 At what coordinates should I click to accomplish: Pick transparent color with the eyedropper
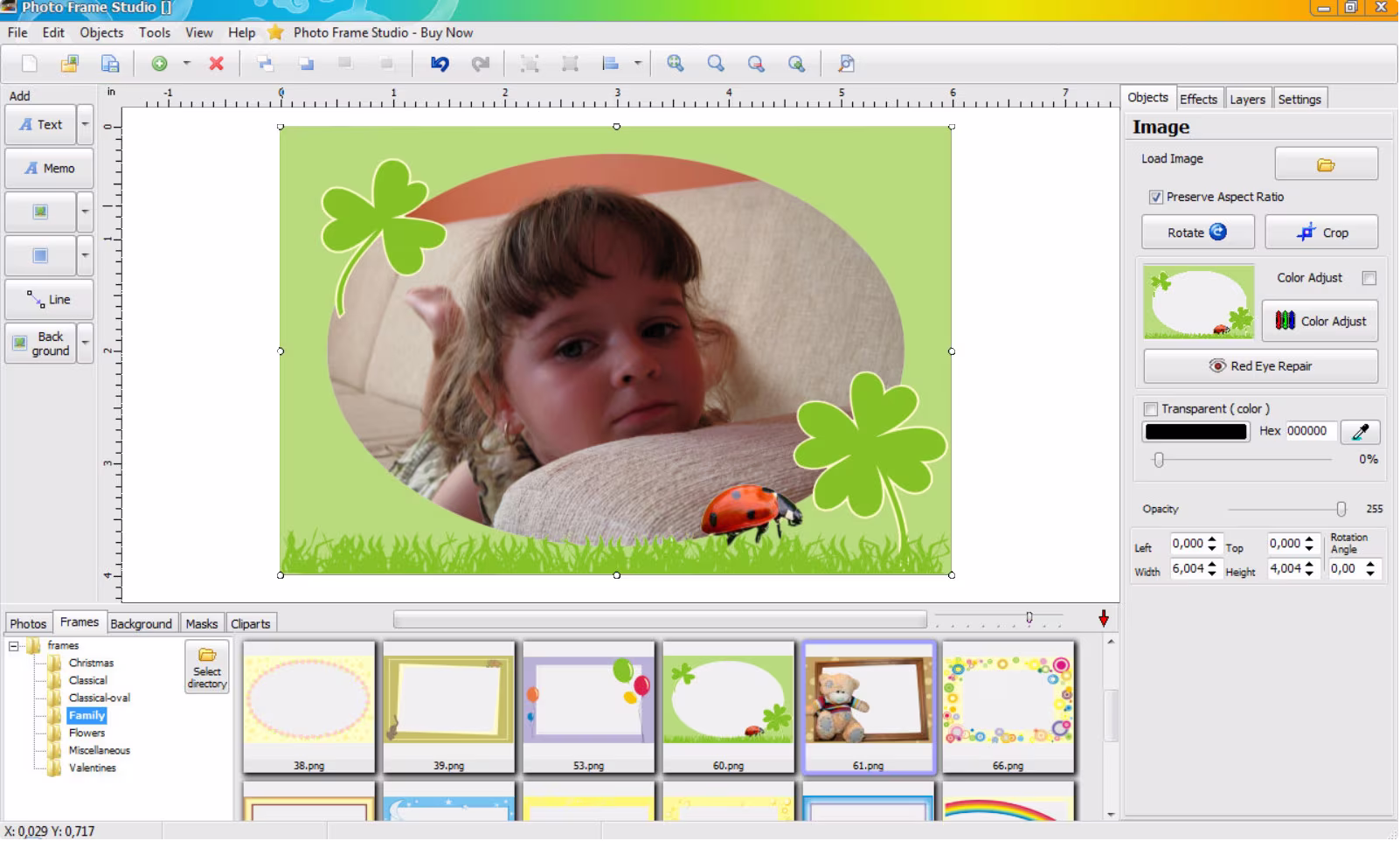(x=1360, y=432)
